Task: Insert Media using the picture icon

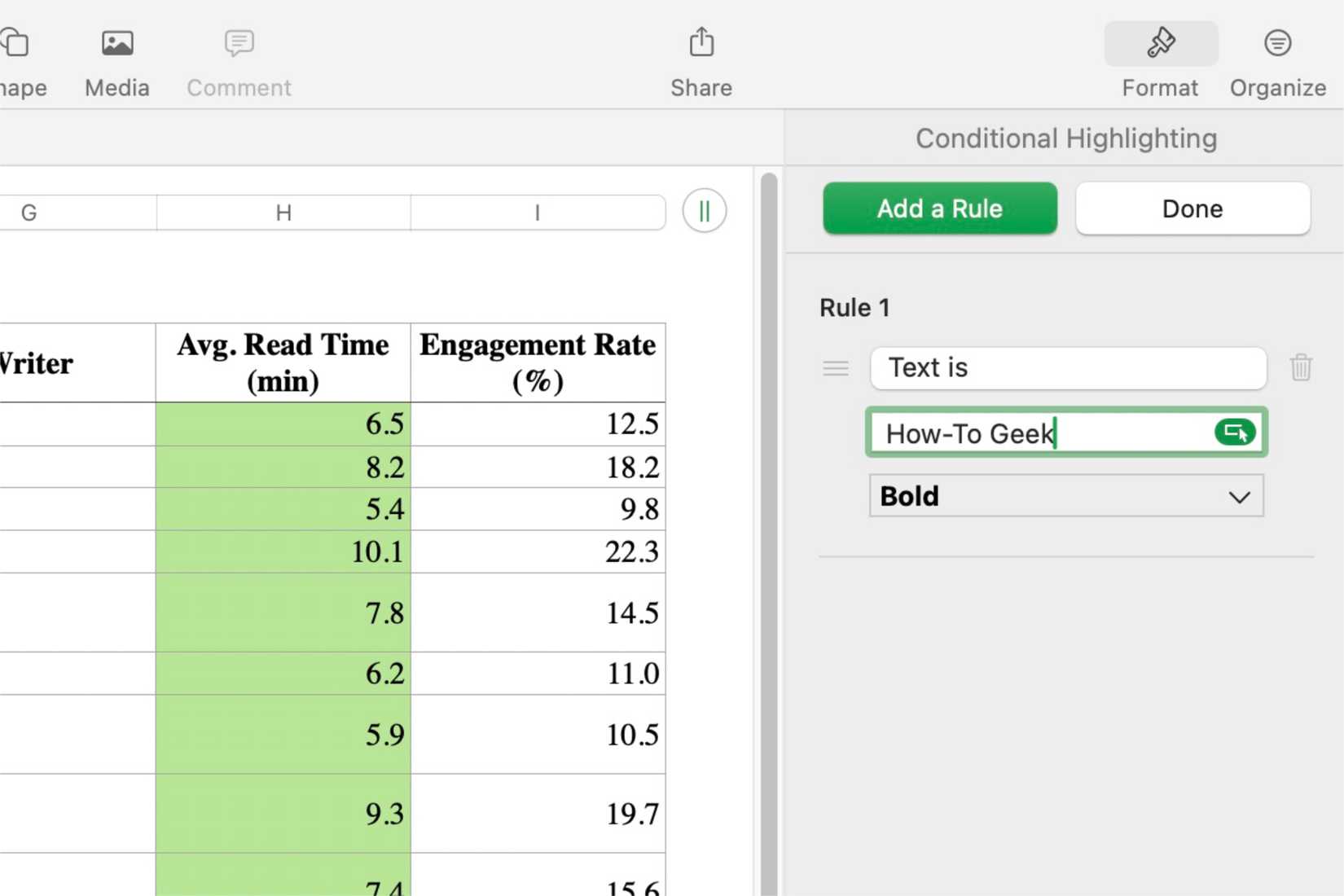Action: 117,43
